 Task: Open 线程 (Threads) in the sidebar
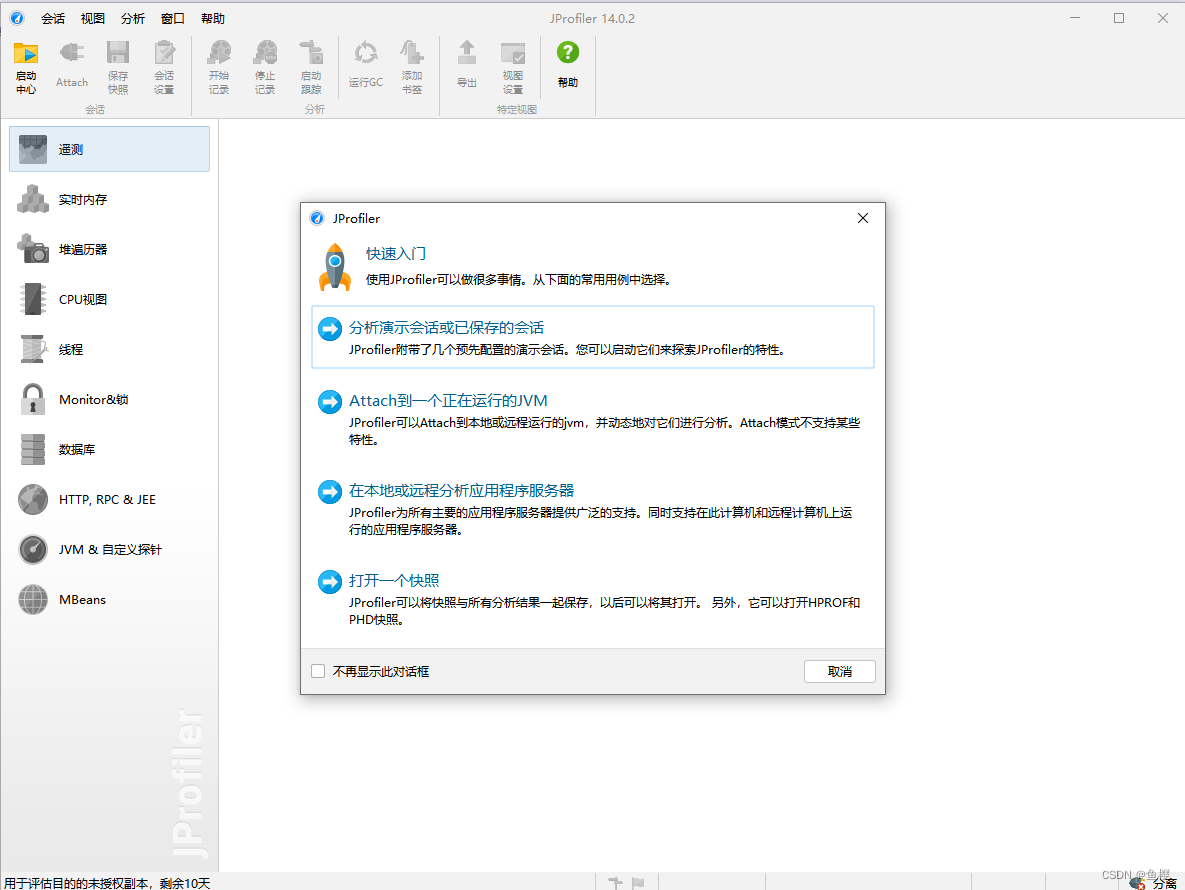pyautogui.click(x=110, y=349)
